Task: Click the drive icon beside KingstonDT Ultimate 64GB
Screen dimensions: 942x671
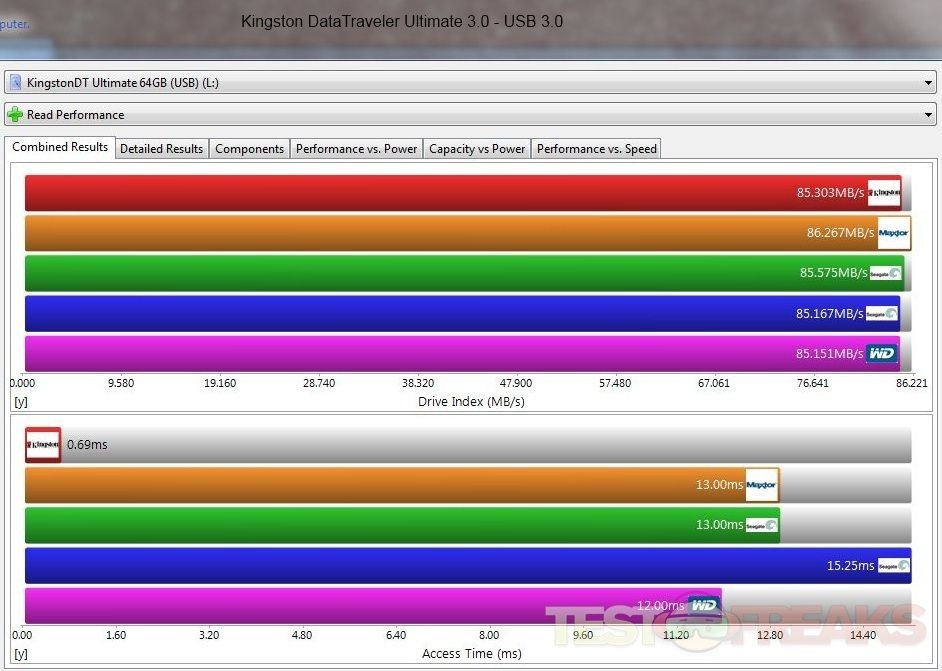Action: point(15,82)
